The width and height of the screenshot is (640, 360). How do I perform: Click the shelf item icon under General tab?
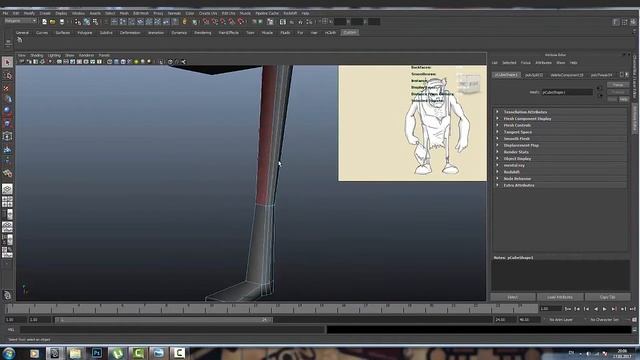pos(20,40)
